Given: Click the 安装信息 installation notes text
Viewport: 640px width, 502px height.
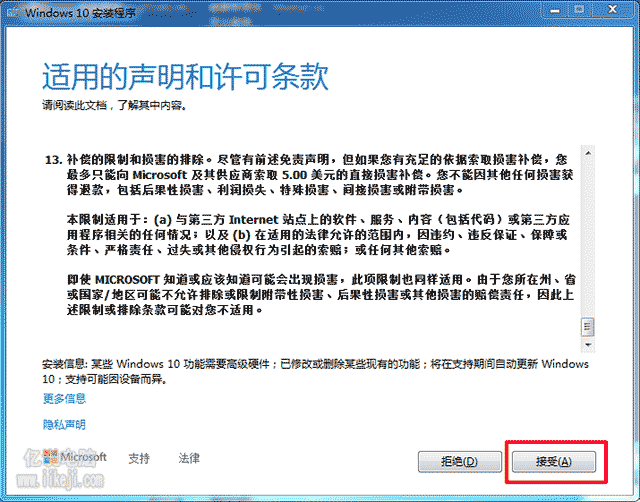Looking at the screenshot, I should tap(315, 371).
